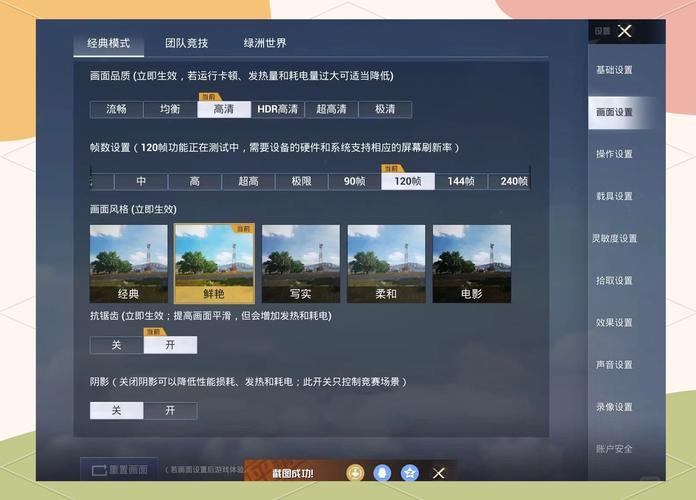Select the 写实 picture style thumbnail
696x500 pixels.
301,264
